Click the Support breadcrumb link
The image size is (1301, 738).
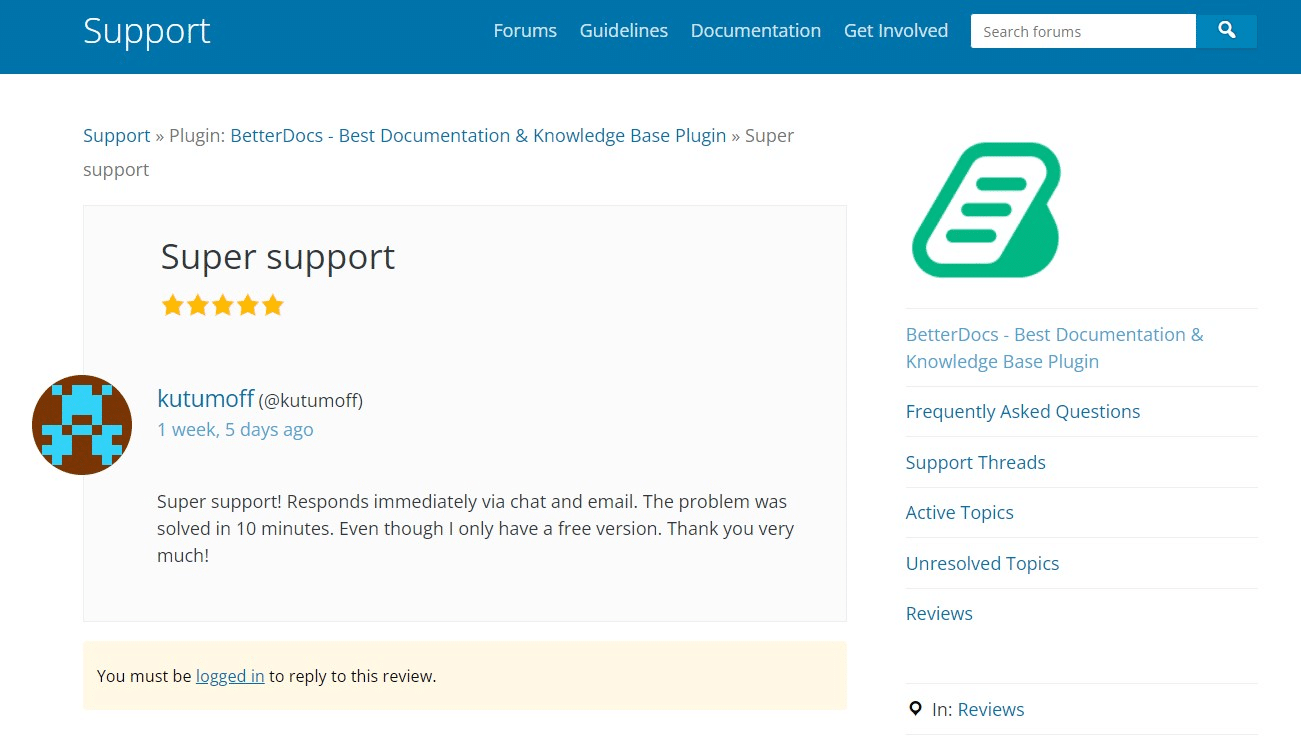[x=116, y=135]
